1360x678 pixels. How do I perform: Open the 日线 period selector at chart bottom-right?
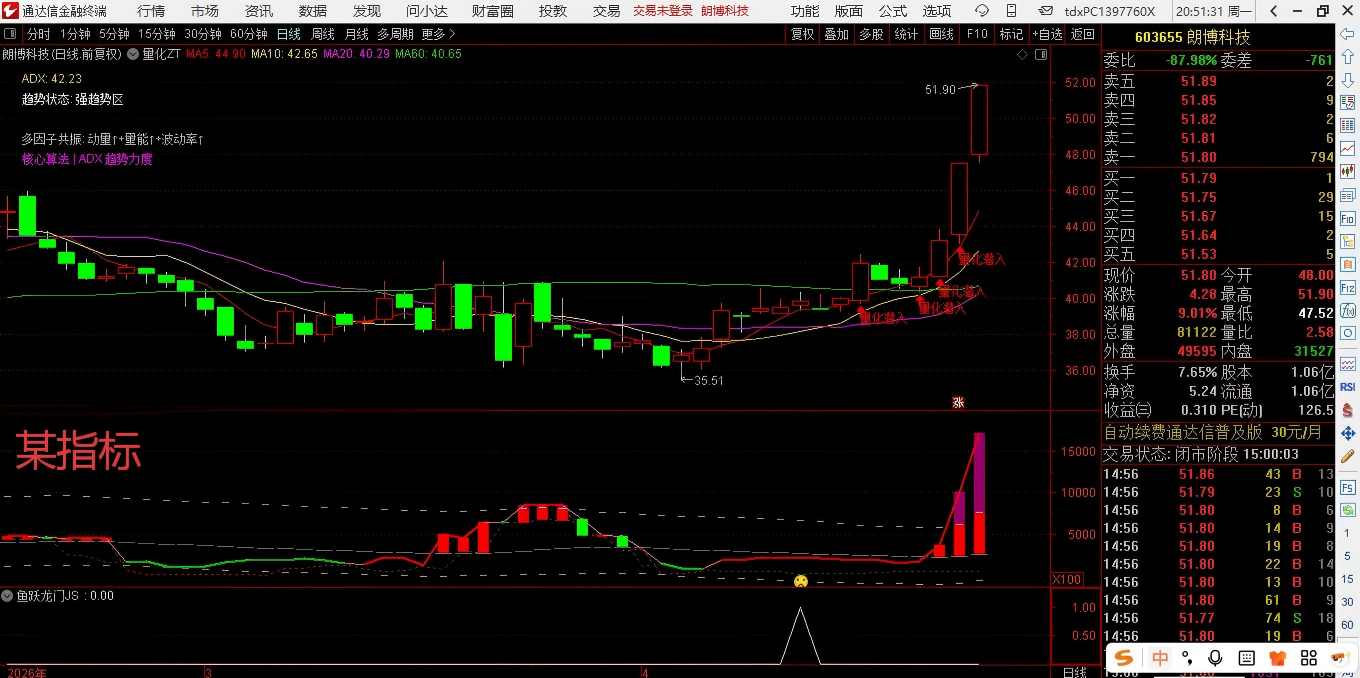(x=1075, y=671)
